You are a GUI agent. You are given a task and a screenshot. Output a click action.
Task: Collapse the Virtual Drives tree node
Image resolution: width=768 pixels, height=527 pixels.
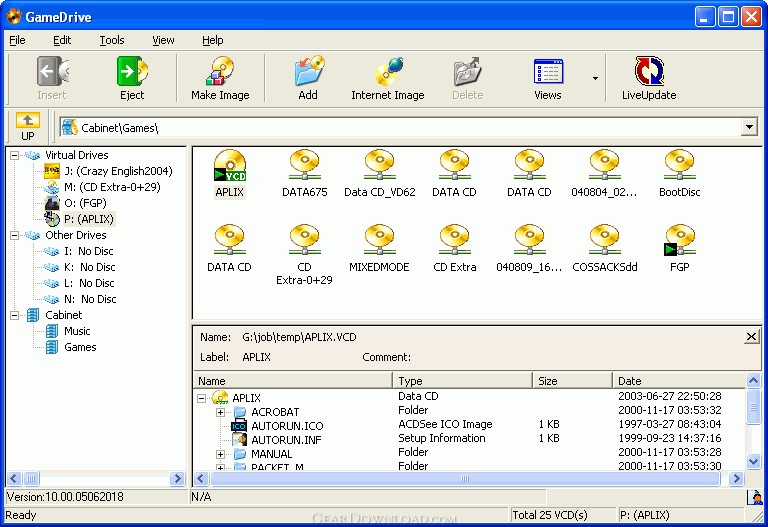coord(15,155)
